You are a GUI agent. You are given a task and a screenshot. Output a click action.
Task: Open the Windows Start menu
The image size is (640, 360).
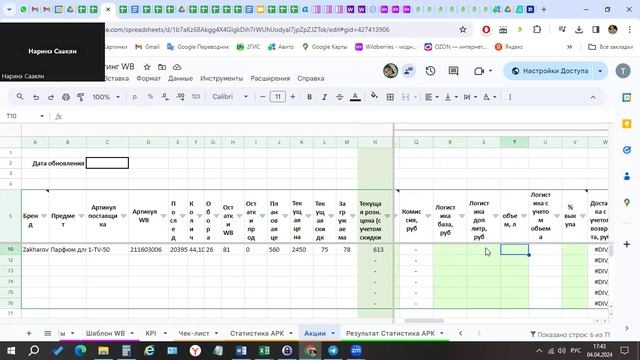[11, 351]
